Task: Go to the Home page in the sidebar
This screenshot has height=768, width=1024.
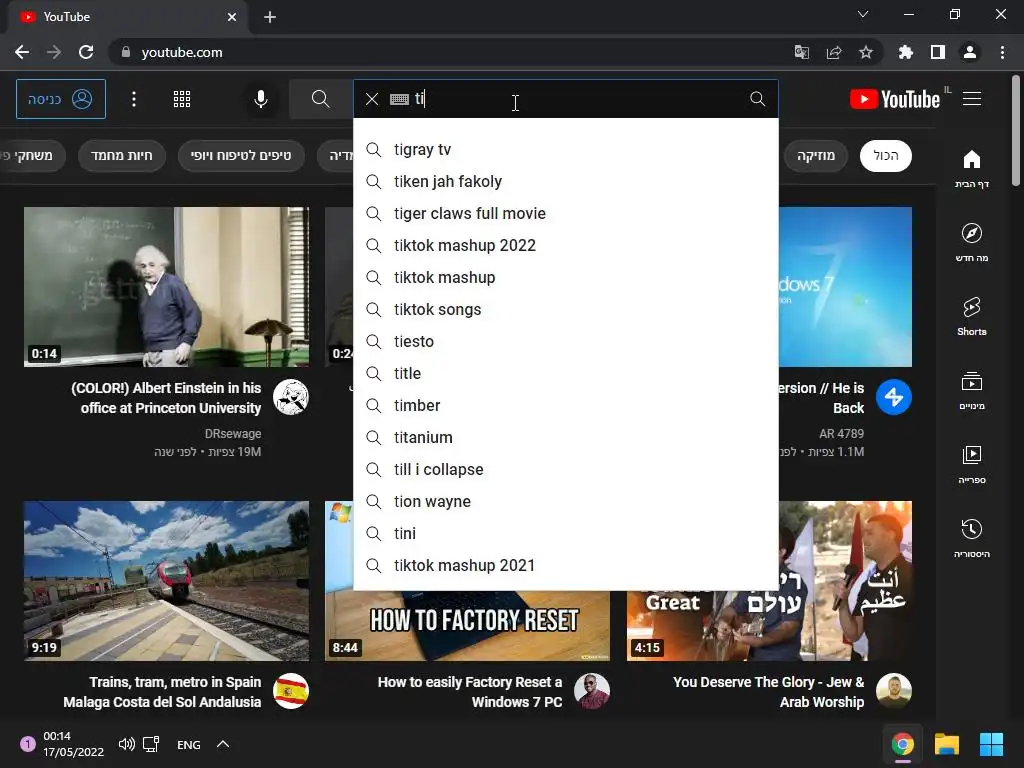Action: 972,168
